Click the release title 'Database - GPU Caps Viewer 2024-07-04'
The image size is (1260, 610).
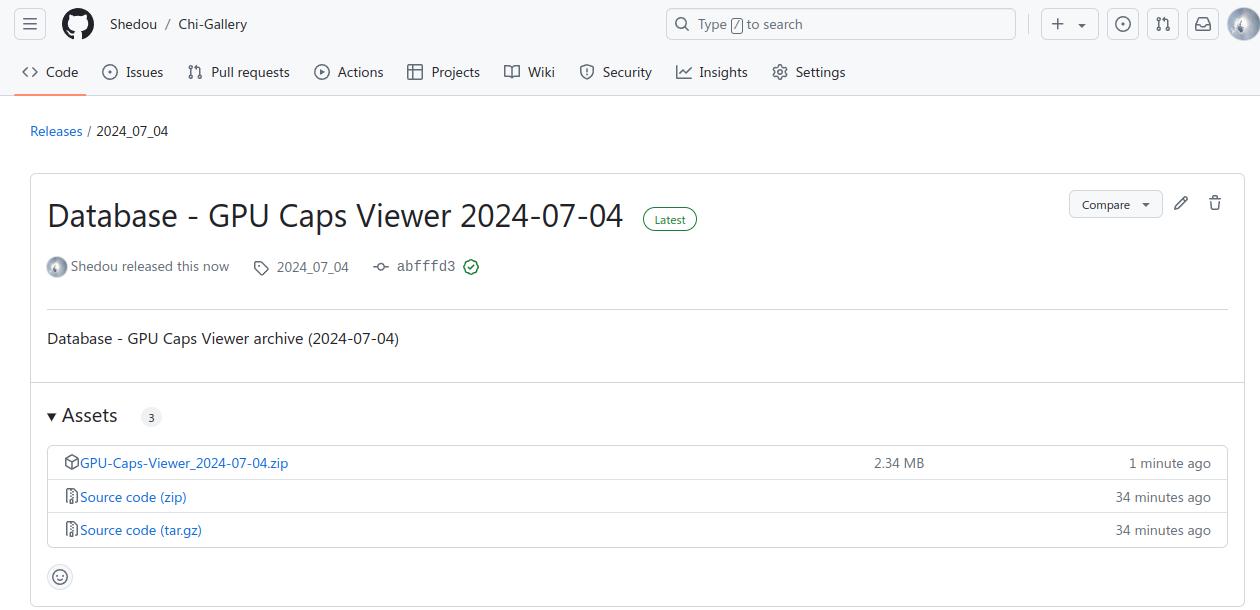pyautogui.click(x=335, y=215)
